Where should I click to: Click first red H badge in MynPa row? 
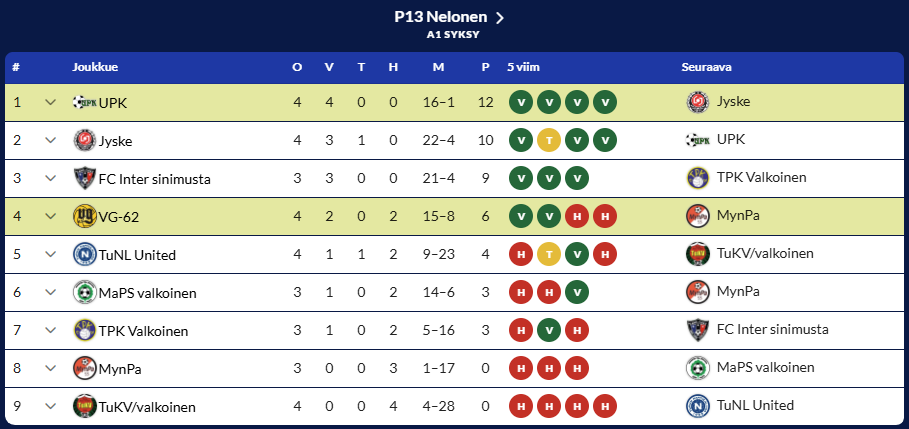(x=521, y=369)
